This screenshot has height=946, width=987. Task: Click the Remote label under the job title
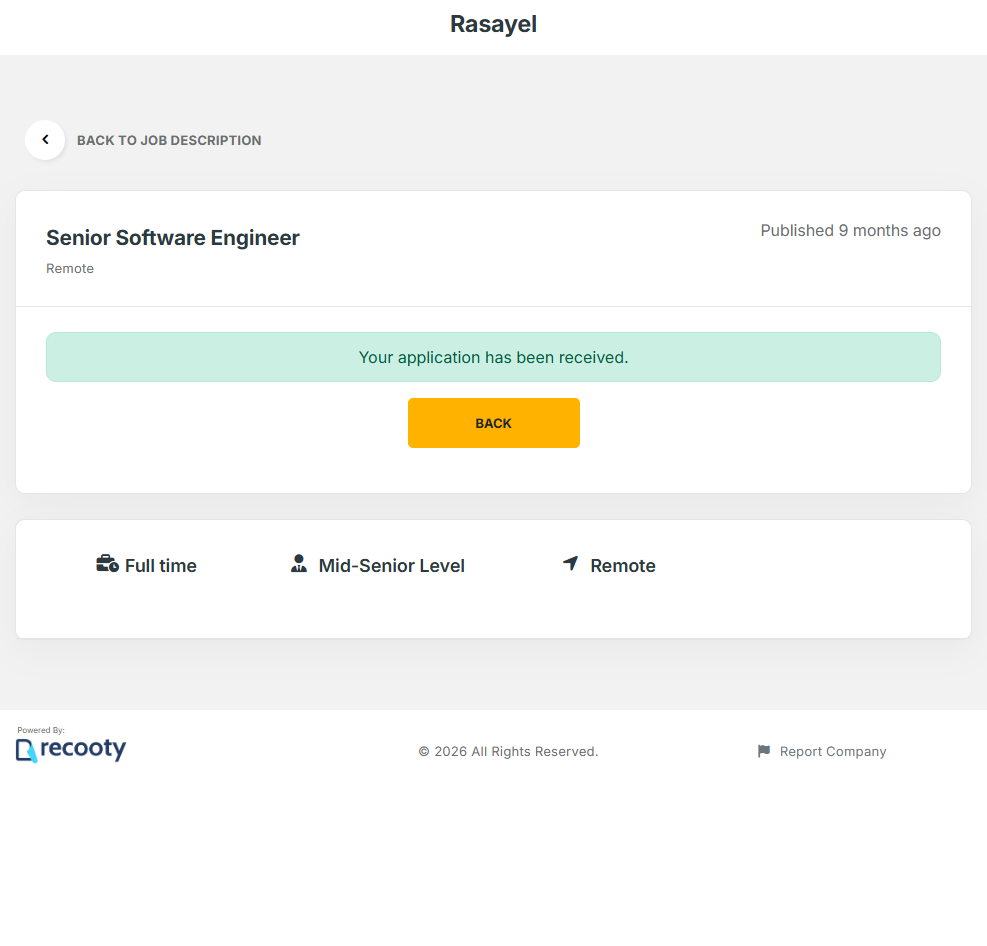[70, 268]
